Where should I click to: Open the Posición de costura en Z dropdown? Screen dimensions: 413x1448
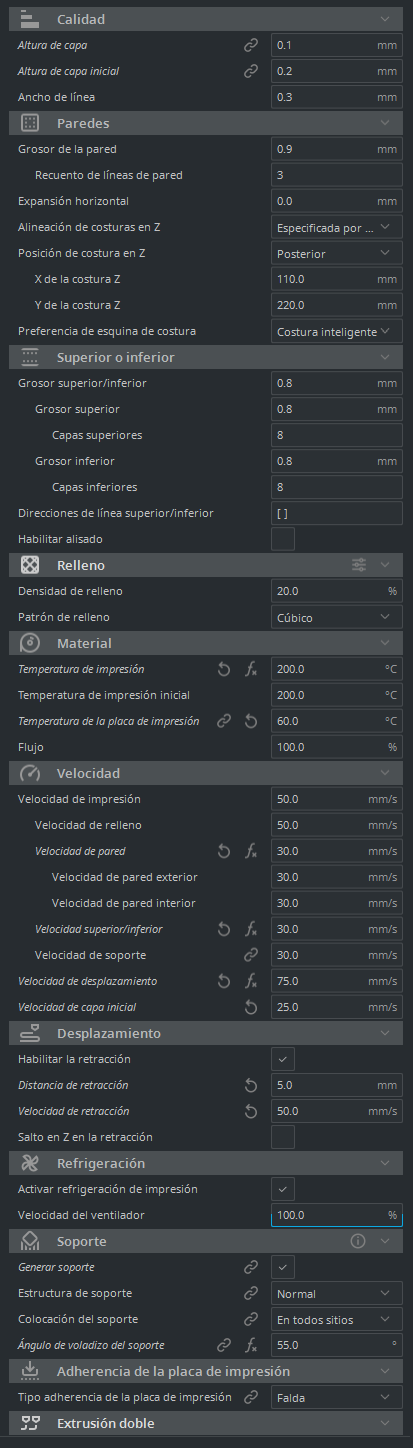(337, 253)
